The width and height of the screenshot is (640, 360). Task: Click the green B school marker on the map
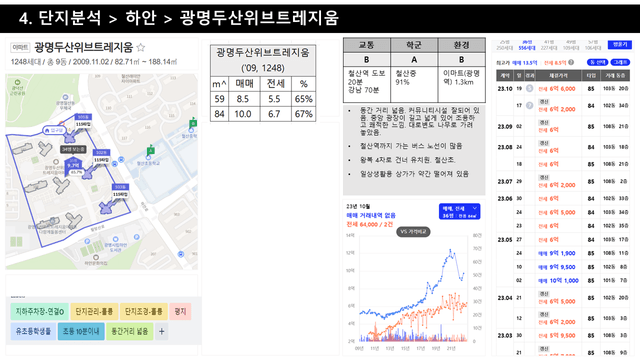click(x=193, y=123)
